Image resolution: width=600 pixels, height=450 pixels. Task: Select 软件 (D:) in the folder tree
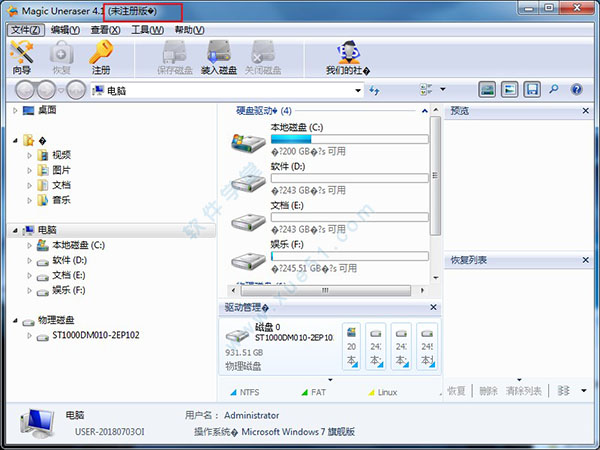(69, 260)
